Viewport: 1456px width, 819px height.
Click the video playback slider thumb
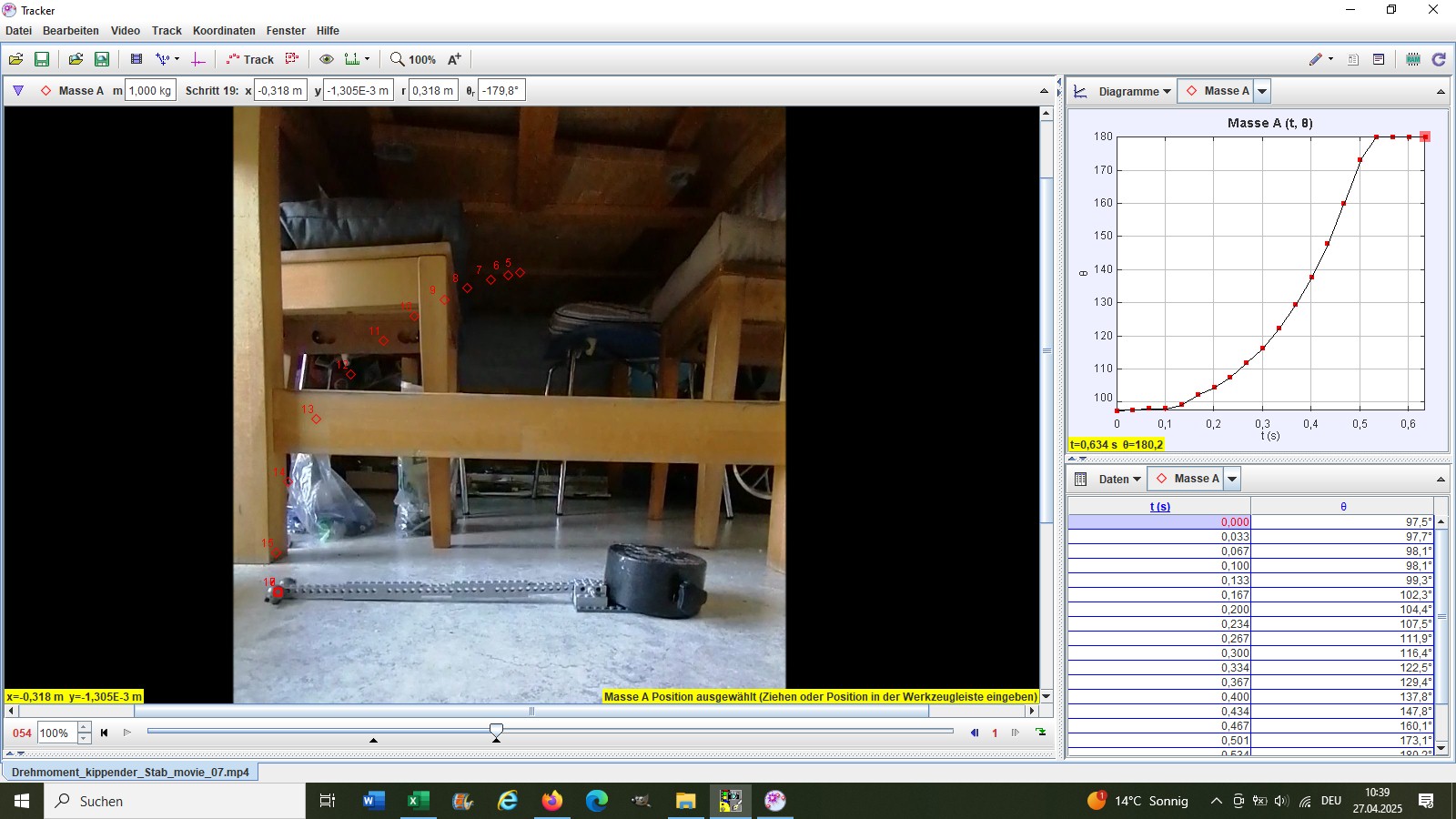tap(496, 730)
